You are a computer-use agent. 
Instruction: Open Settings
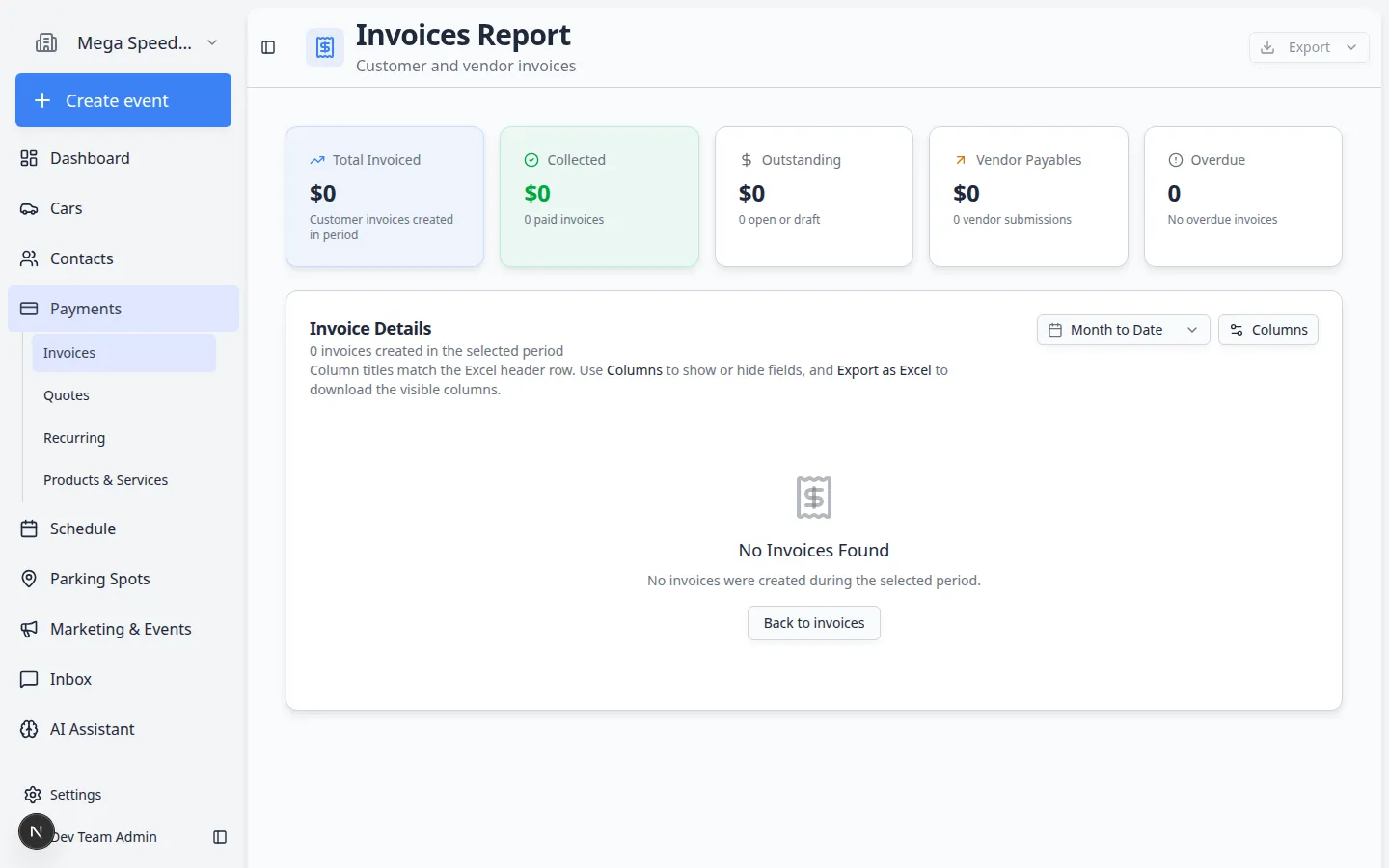pos(123,795)
